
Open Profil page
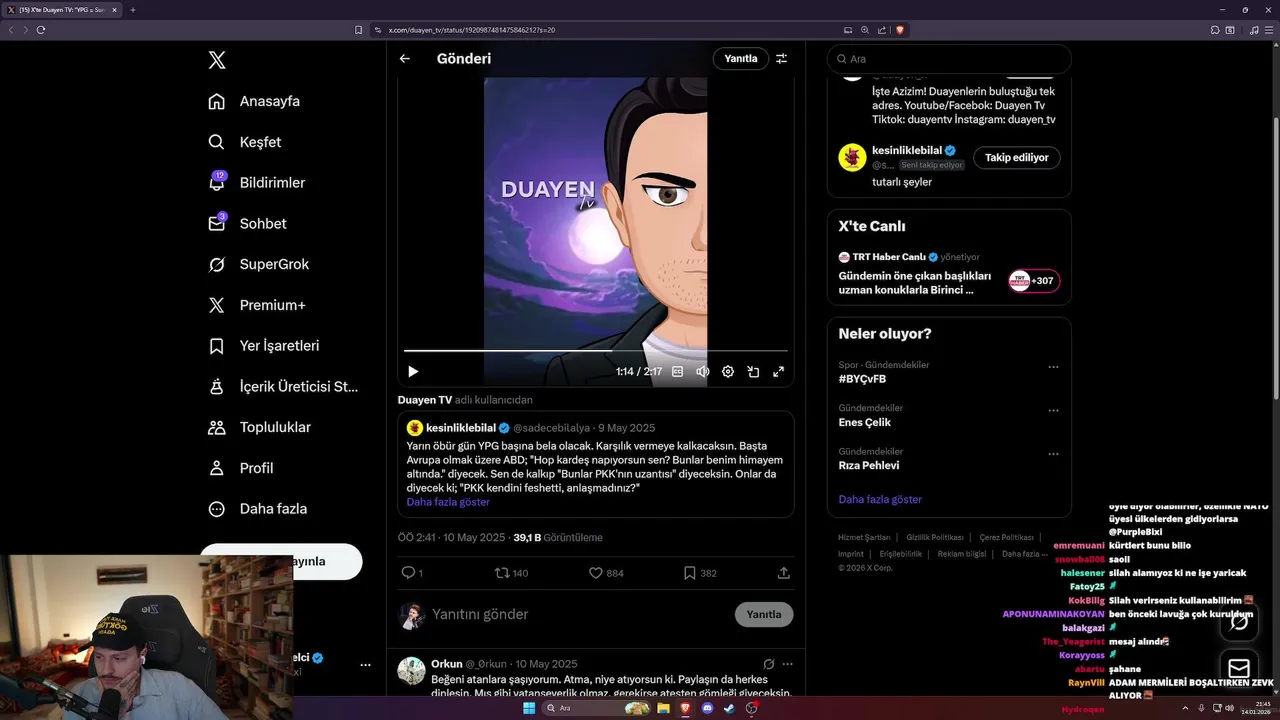(241, 468)
